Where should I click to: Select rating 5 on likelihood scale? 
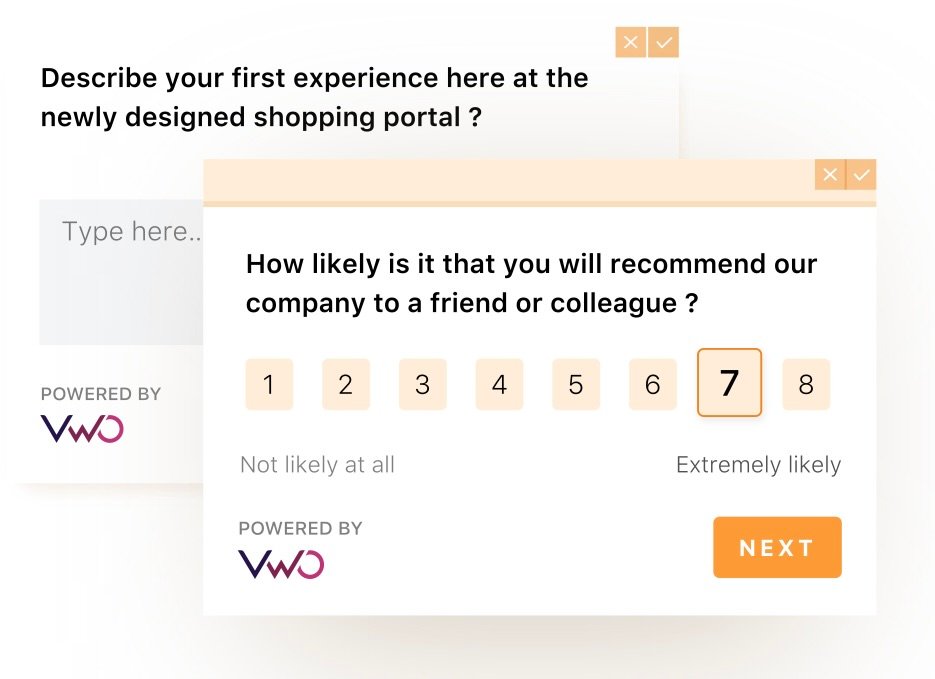pos(576,384)
